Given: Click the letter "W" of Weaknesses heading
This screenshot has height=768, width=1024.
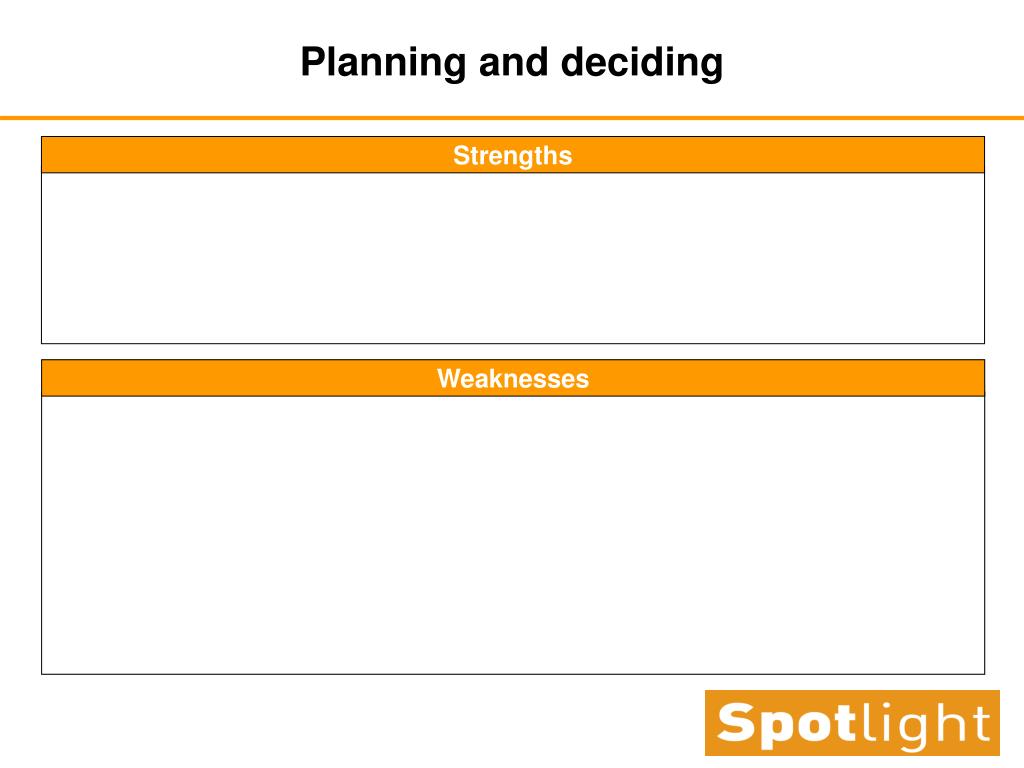Looking at the screenshot, I should pos(451,379).
